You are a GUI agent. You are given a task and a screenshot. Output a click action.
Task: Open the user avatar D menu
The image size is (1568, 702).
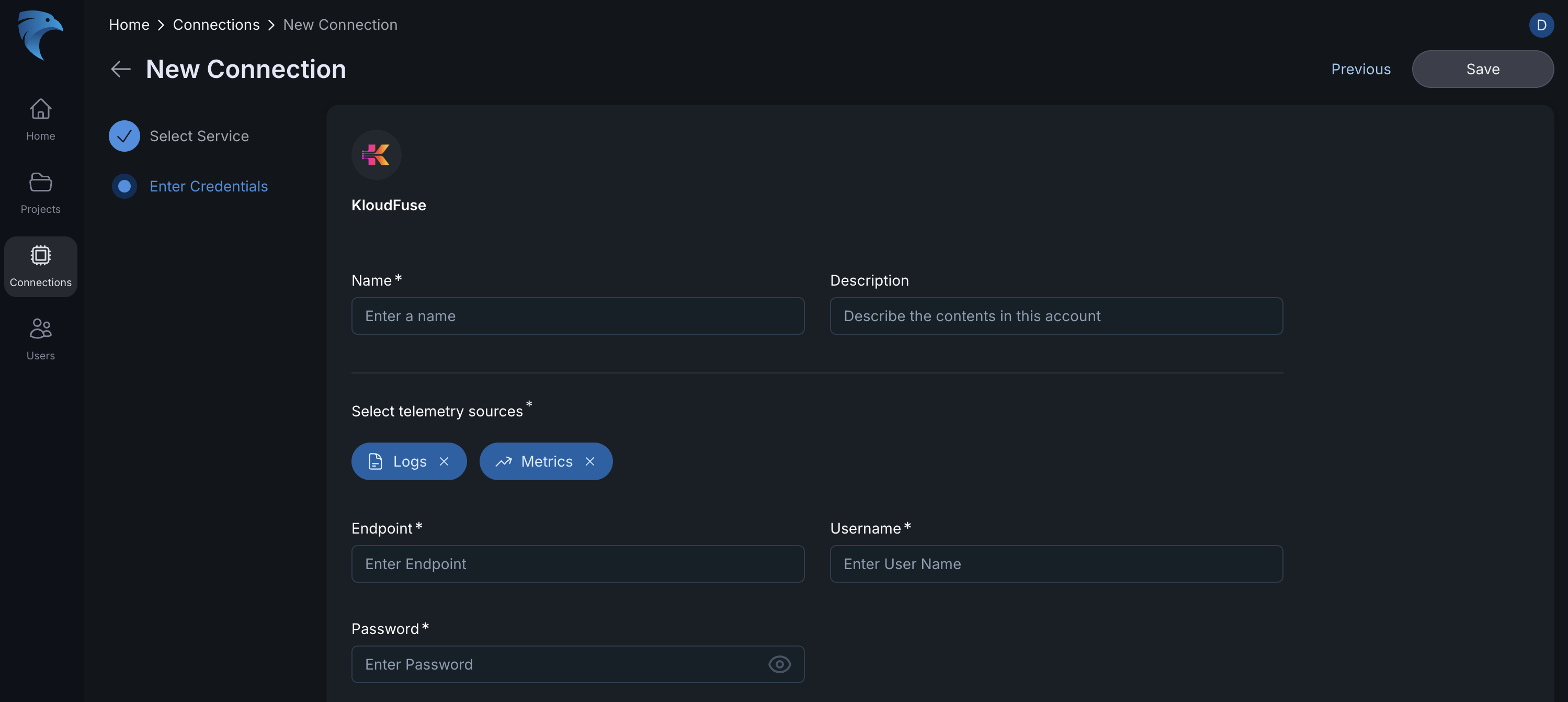pyautogui.click(x=1541, y=25)
